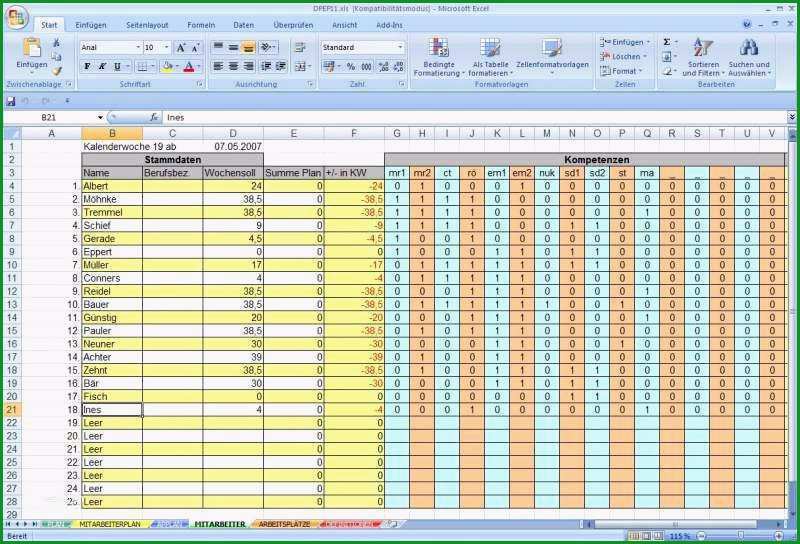Click the save disk icon

pos(10,101)
